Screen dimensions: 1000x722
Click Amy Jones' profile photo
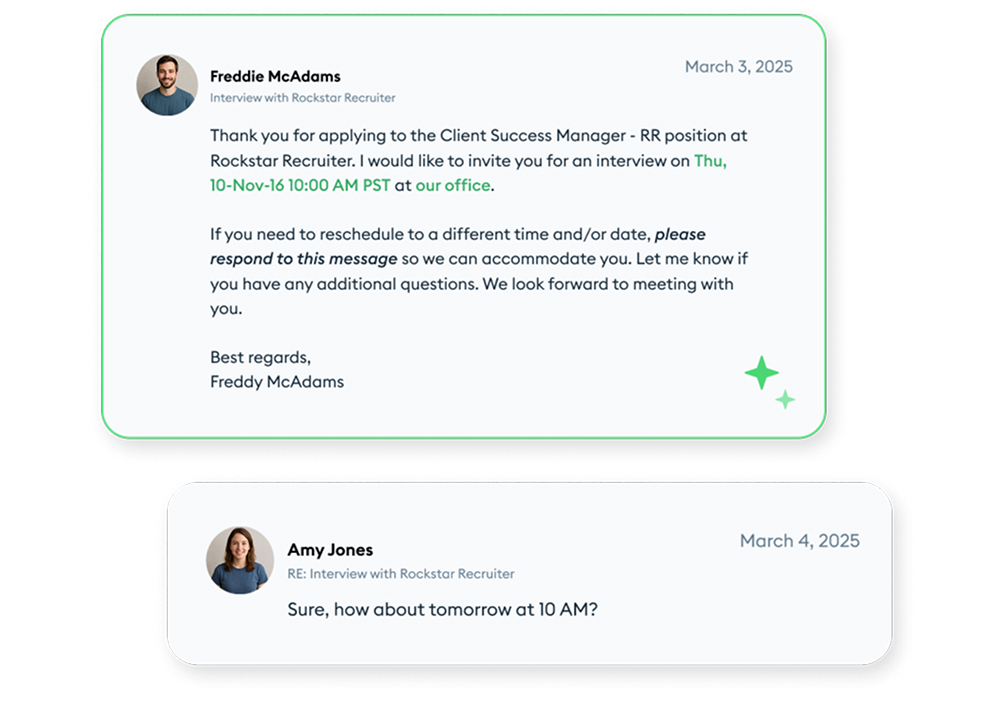pyautogui.click(x=239, y=560)
